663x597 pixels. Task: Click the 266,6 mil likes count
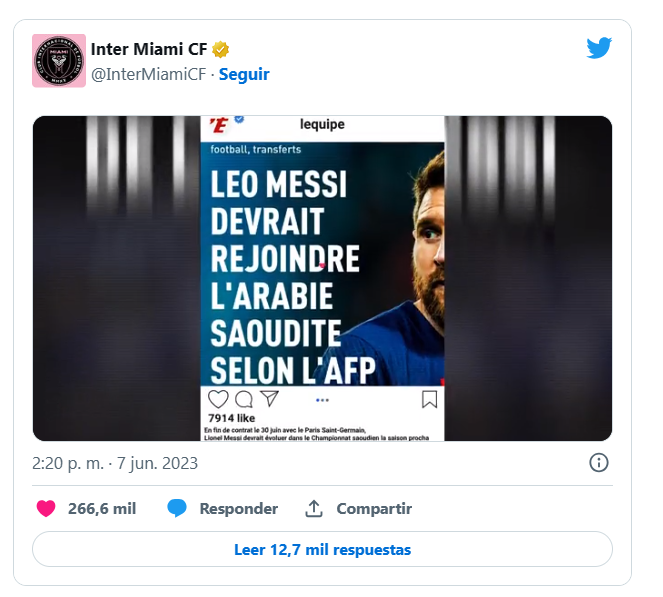101,508
